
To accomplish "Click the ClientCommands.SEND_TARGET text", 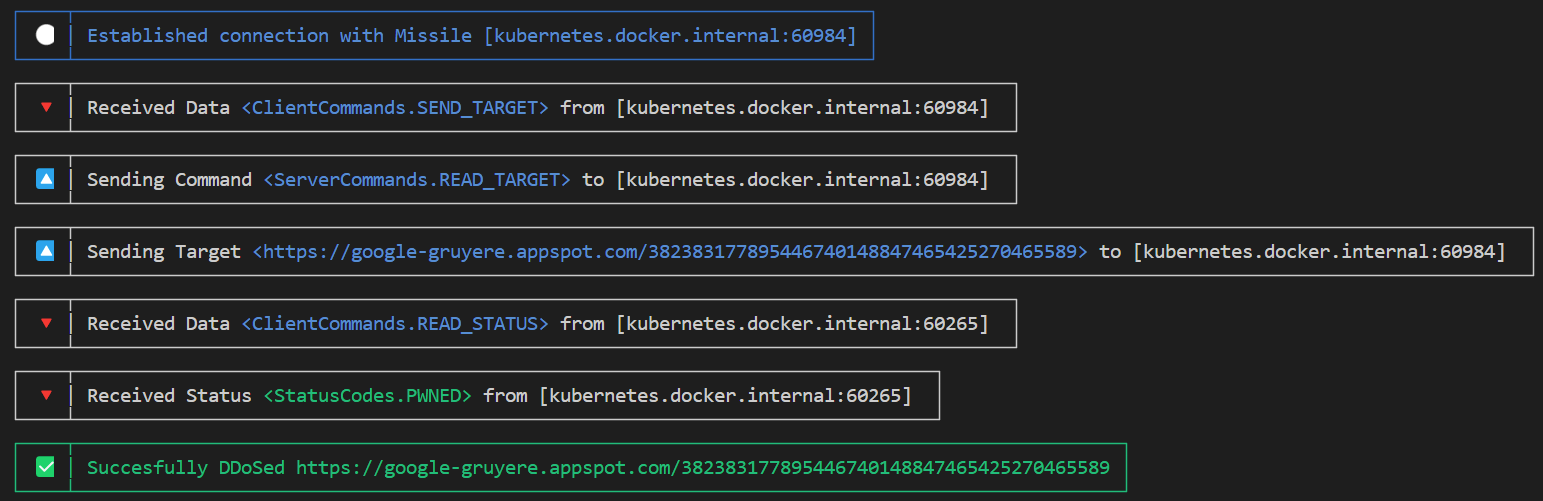I will click(395, 107).
